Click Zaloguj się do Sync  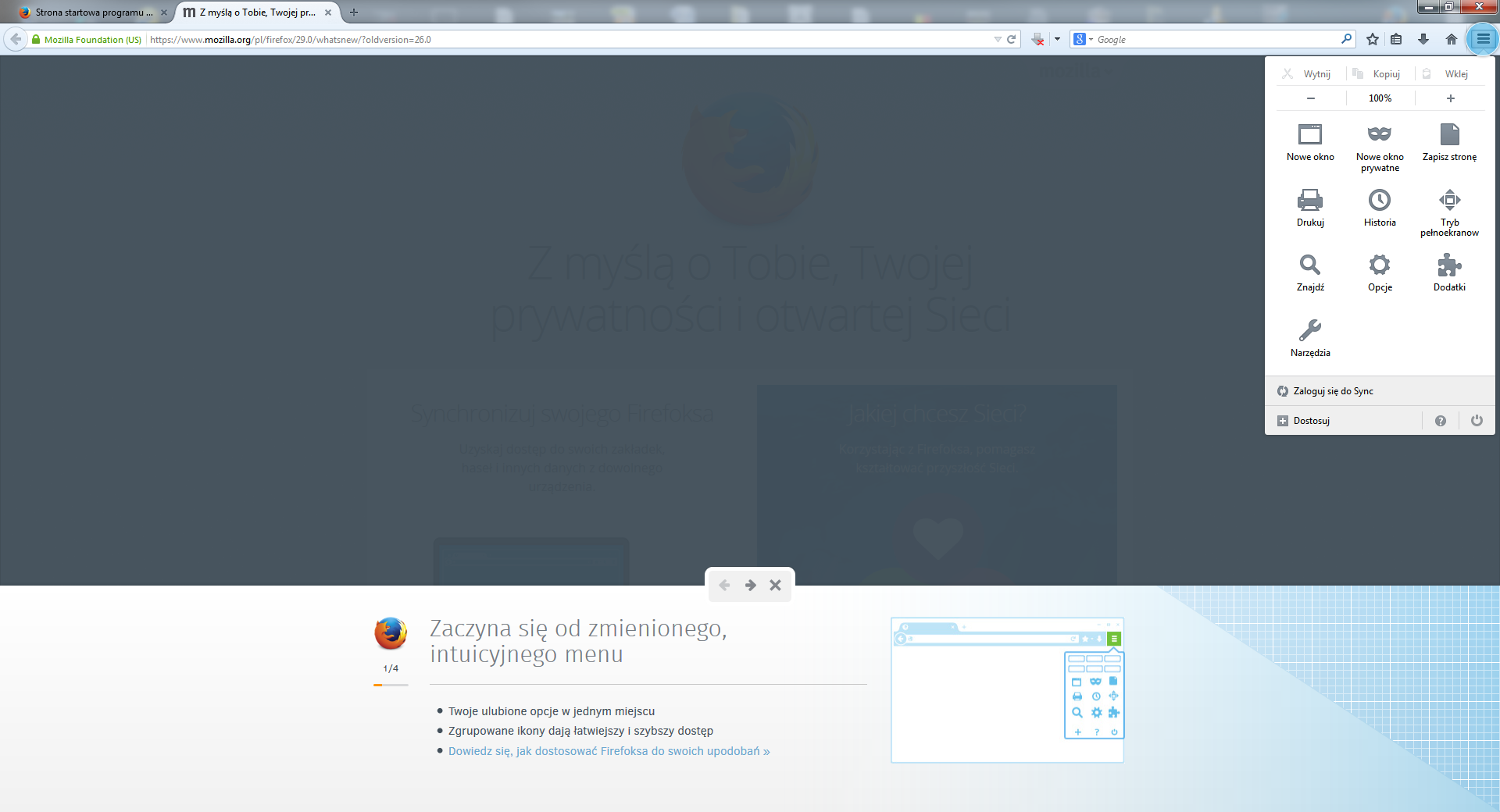(x=1333, y=391)
